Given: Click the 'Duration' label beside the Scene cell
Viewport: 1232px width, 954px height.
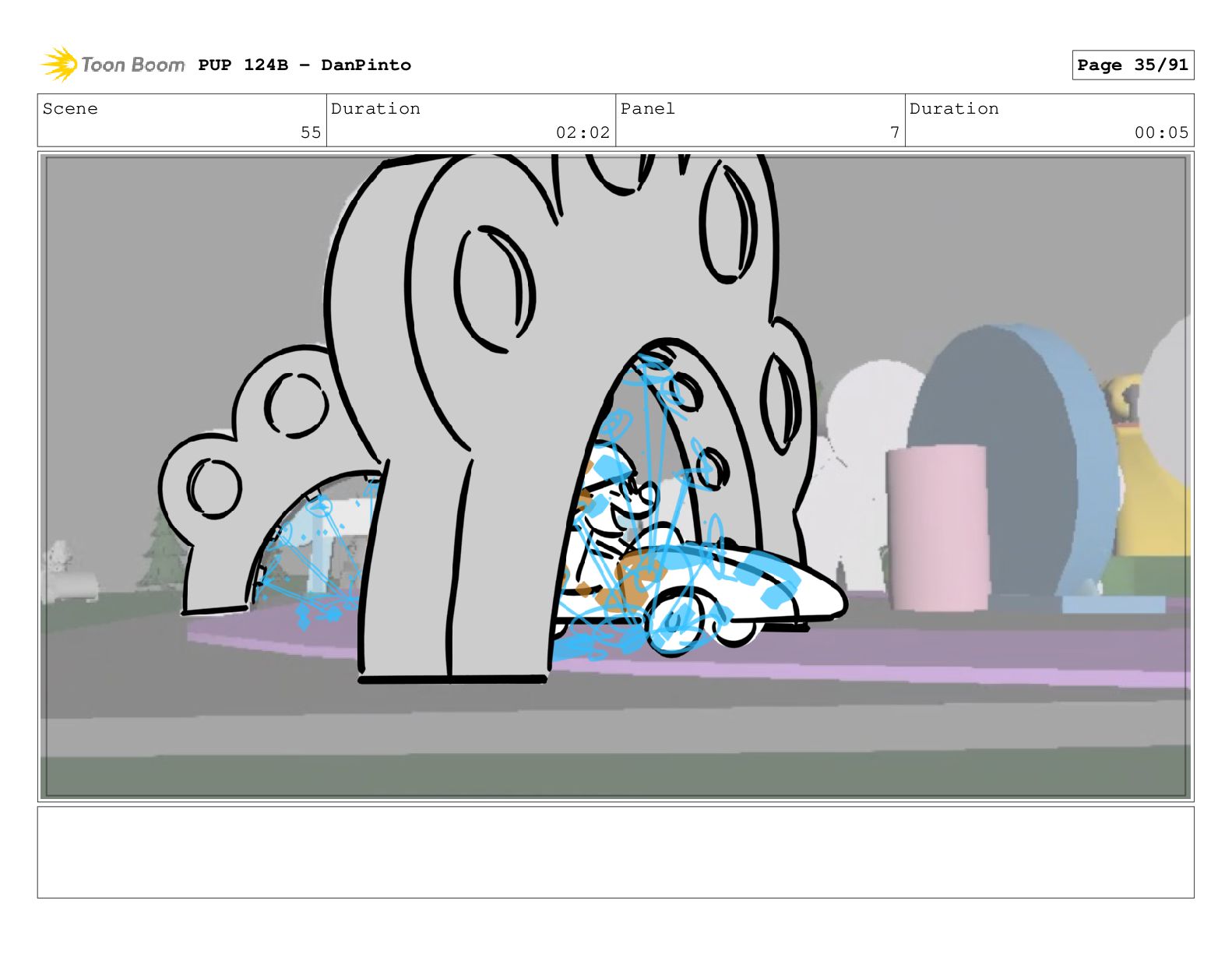Looking at the screenshot, I should 375,108.
